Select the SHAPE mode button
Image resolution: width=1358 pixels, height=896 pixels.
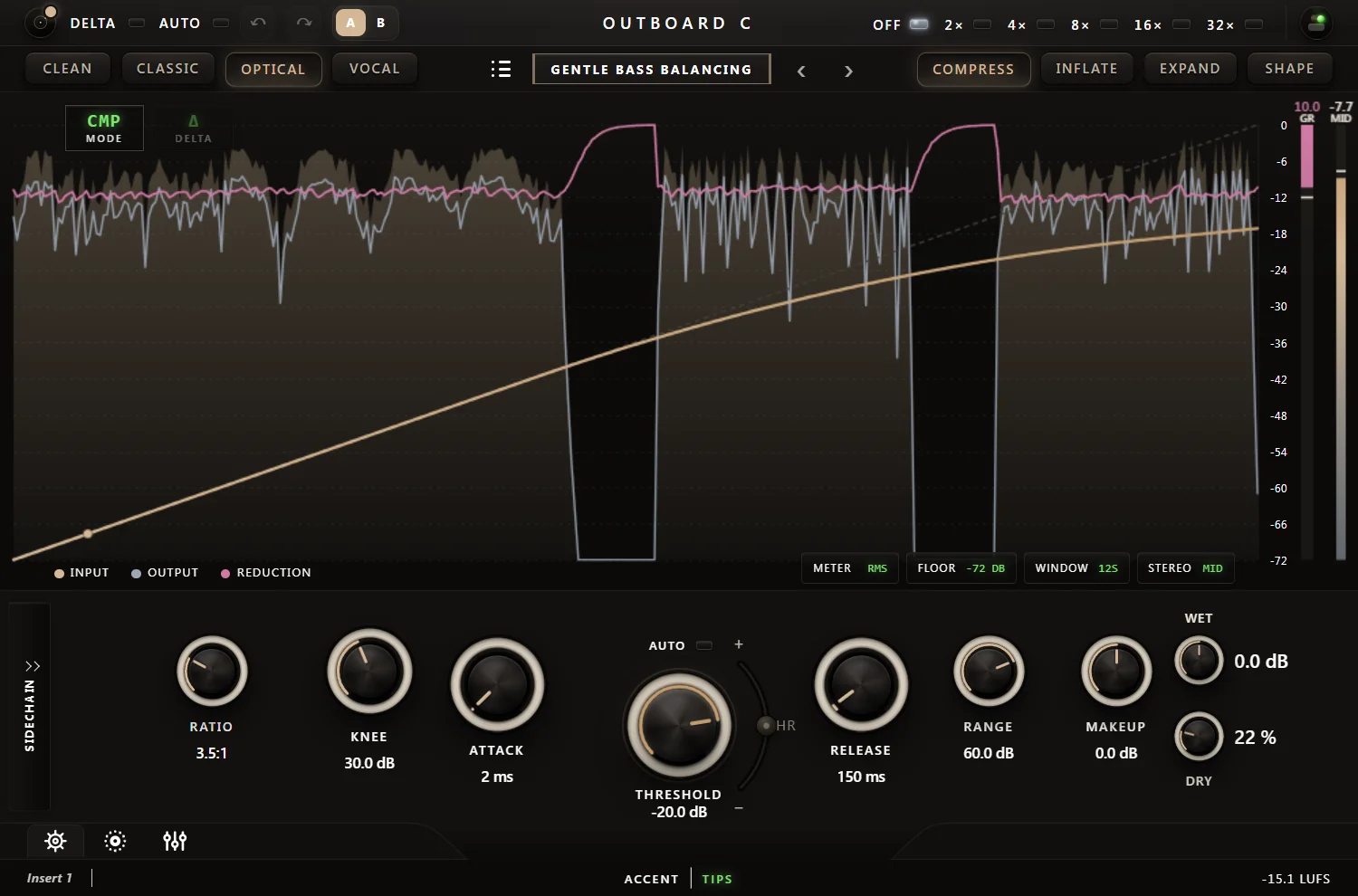pyautogui.click(x=1289, y=69)
